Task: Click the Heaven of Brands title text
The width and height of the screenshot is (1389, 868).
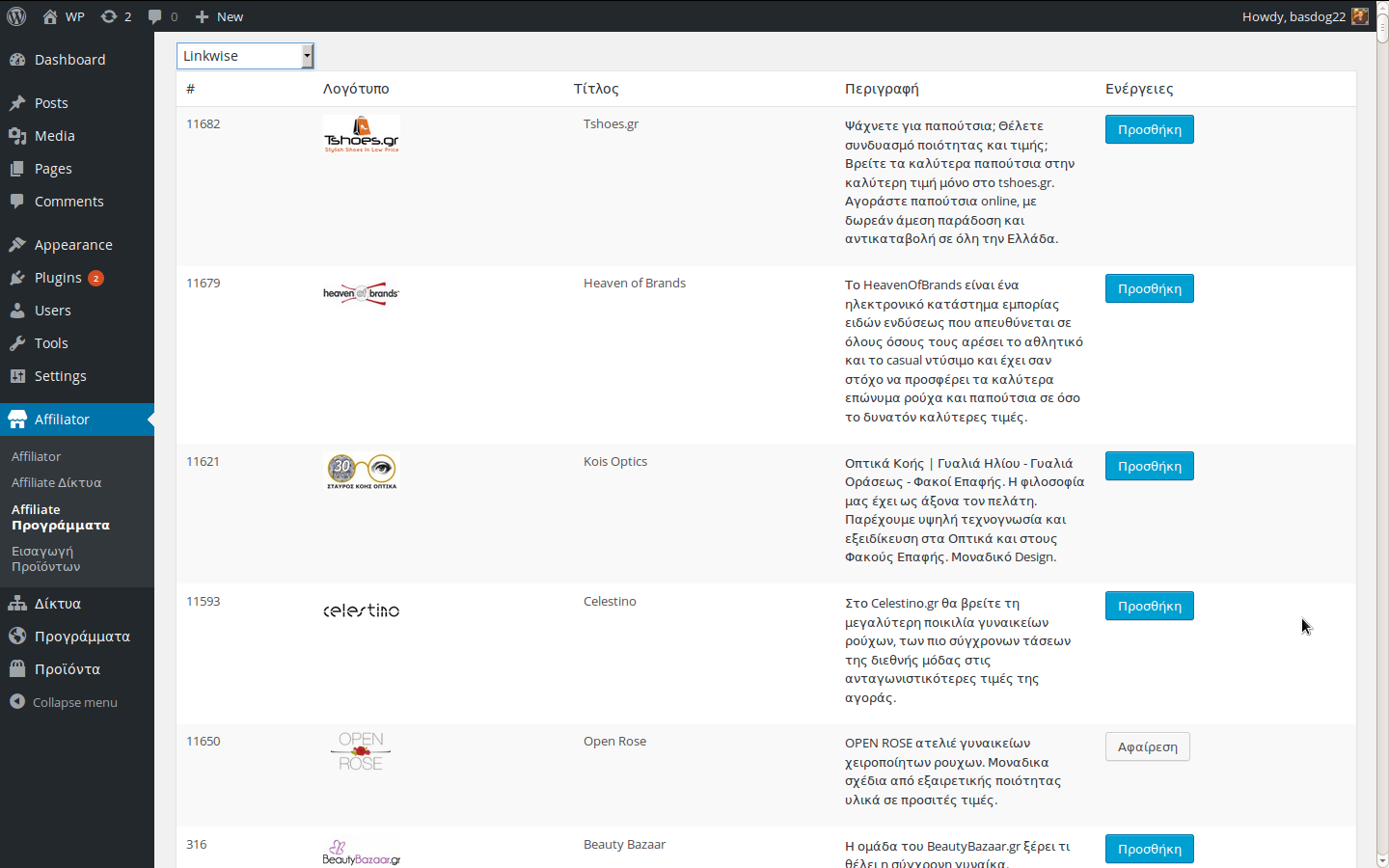Action: click(635, 284)
